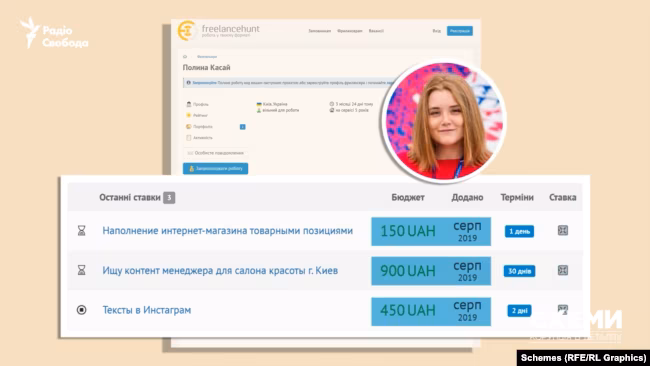Click the Ukraine flag icon near Київ
650x366 pixels.
coord(259,104)
